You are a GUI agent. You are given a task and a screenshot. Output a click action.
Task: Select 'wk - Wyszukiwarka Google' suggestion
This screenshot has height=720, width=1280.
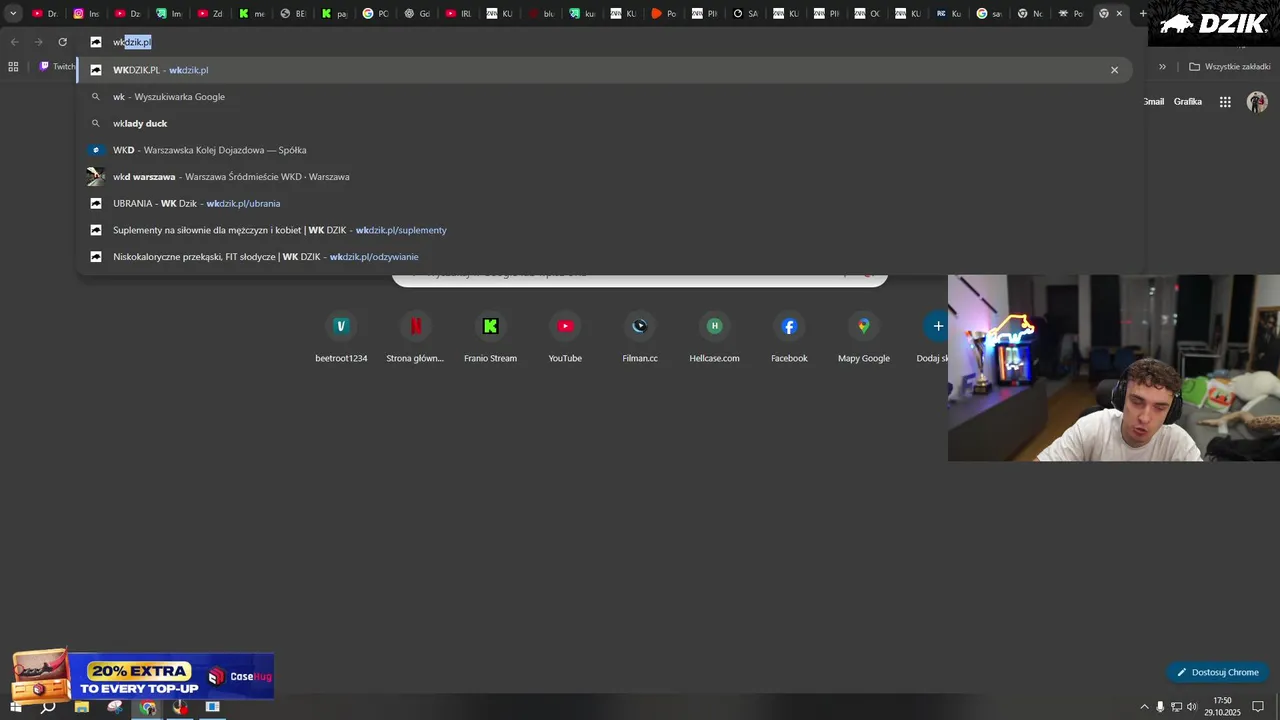605,97
